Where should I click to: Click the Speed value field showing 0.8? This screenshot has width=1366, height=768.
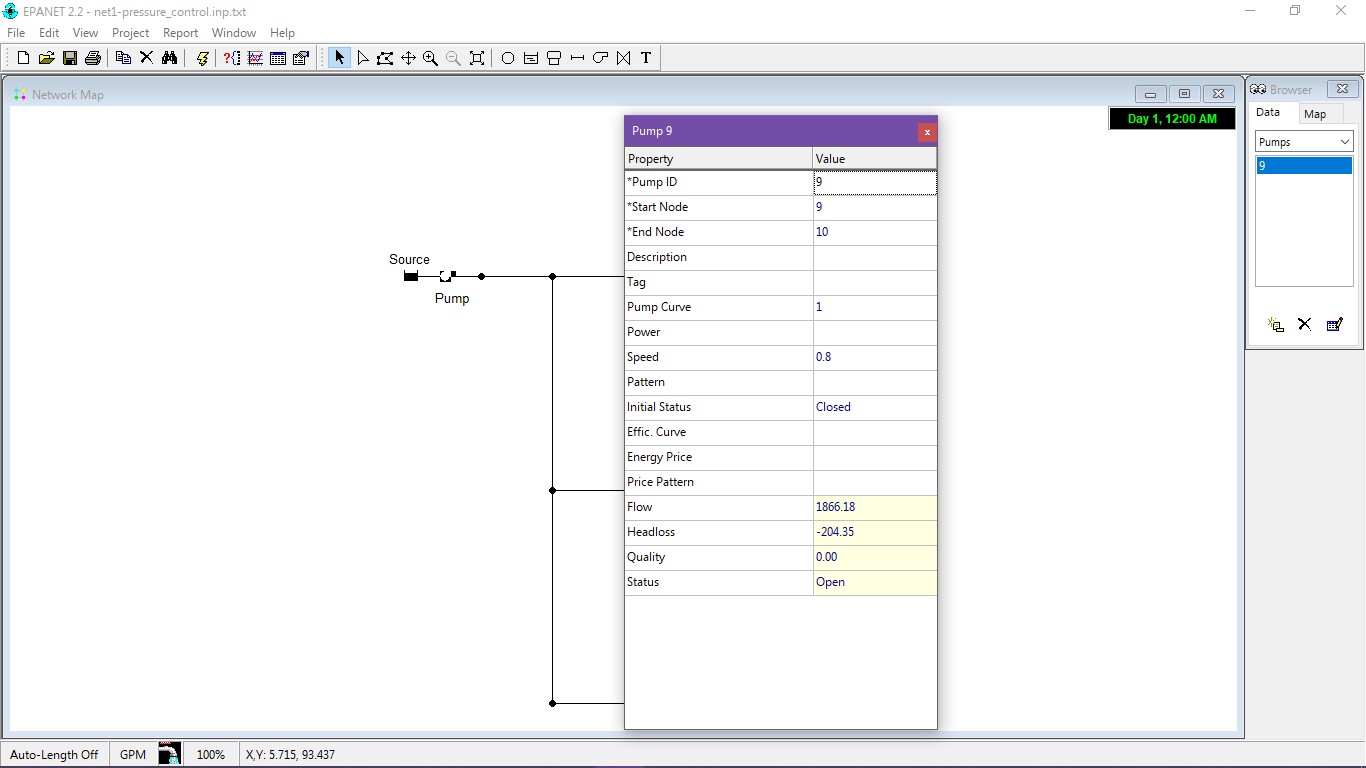click(x=874, y=357)
